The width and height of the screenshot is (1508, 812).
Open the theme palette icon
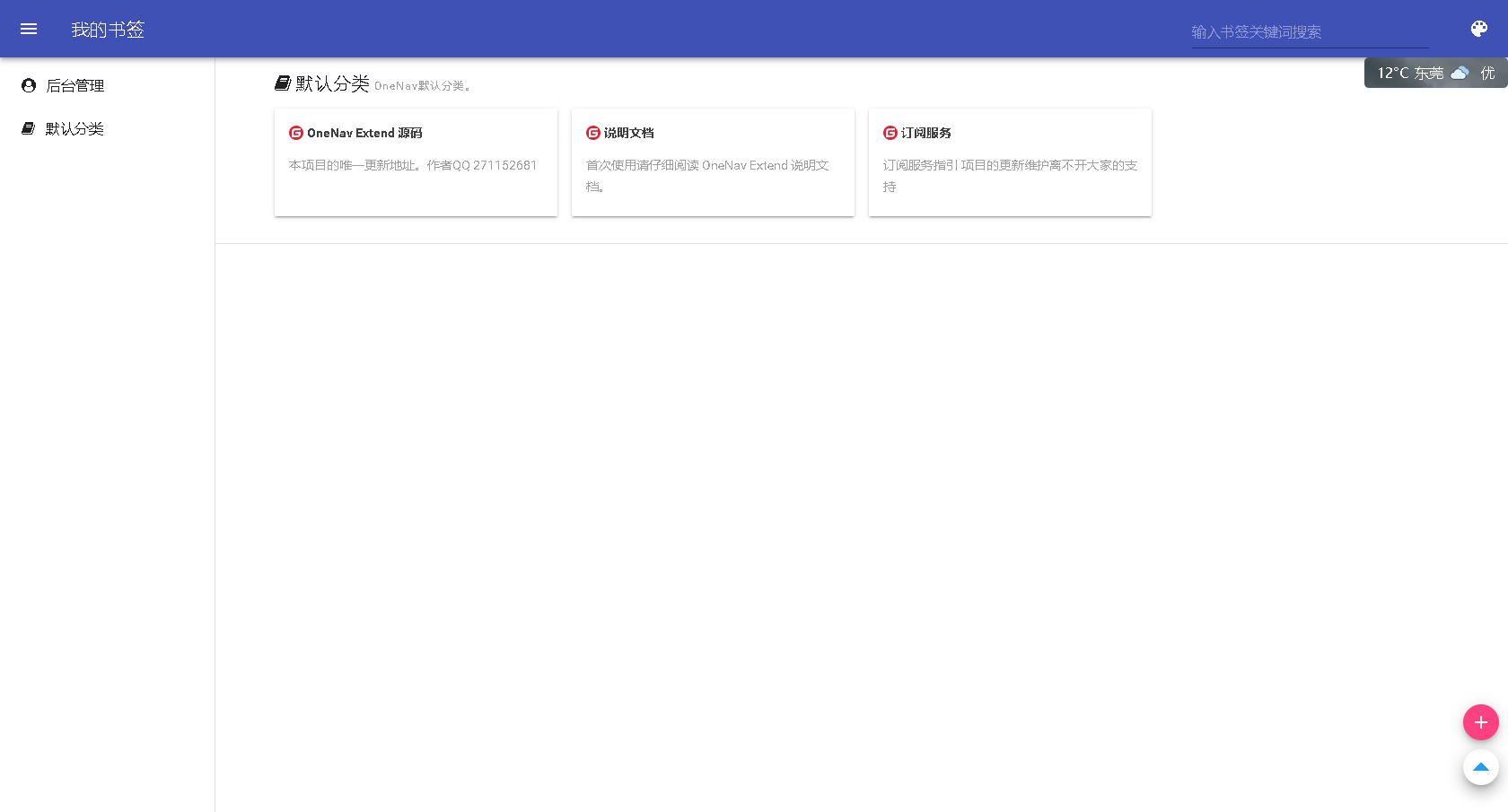(1479, 29)
